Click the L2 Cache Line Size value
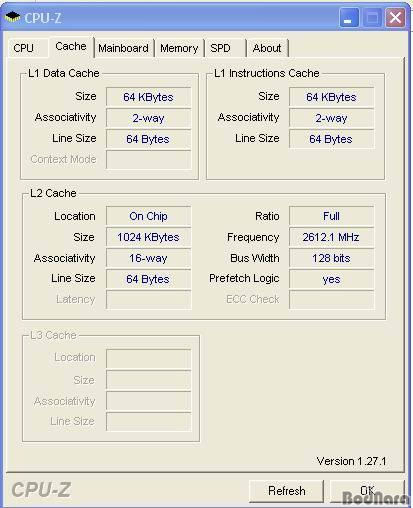The image size is (413, 508). [148, 279]
